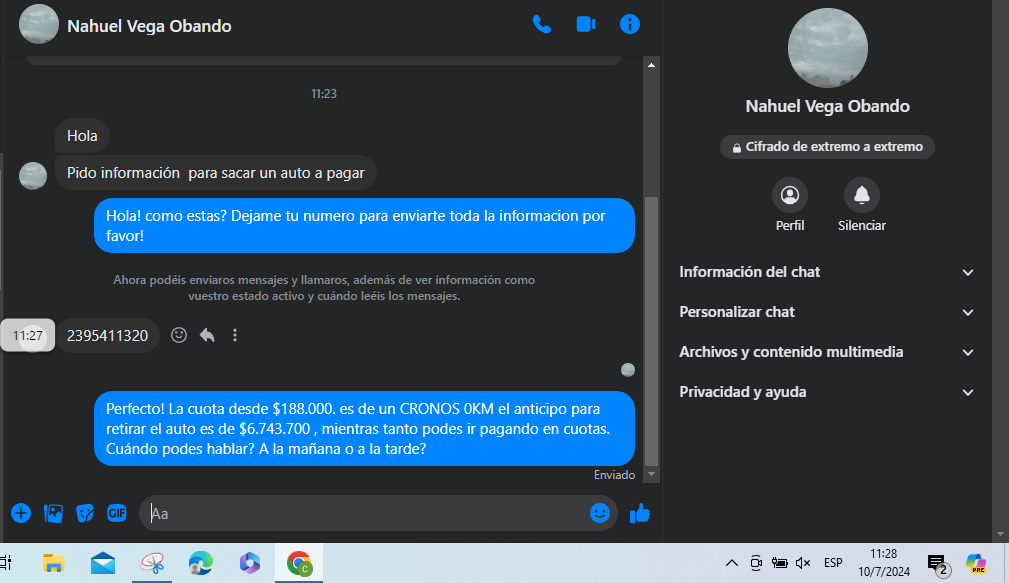Expand Privacidad y ayuda section
1009x583 pixels.
826,392
